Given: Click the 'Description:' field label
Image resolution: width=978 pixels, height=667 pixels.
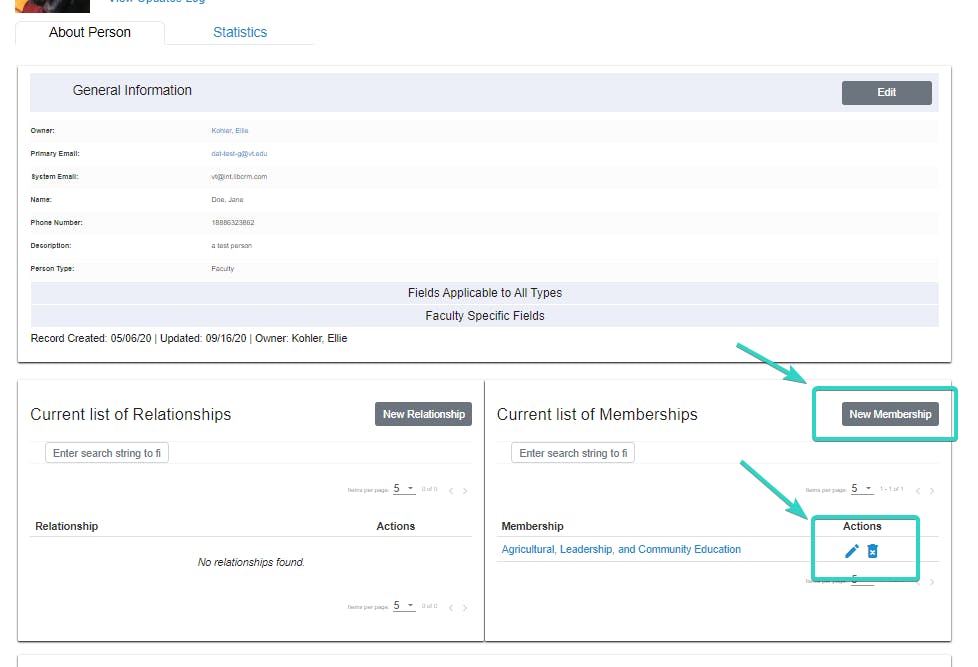Looking at the screenshot, I should 51,246.
